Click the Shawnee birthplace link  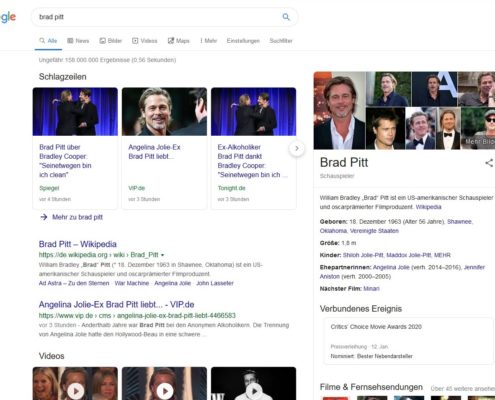[x=459, y=221]
